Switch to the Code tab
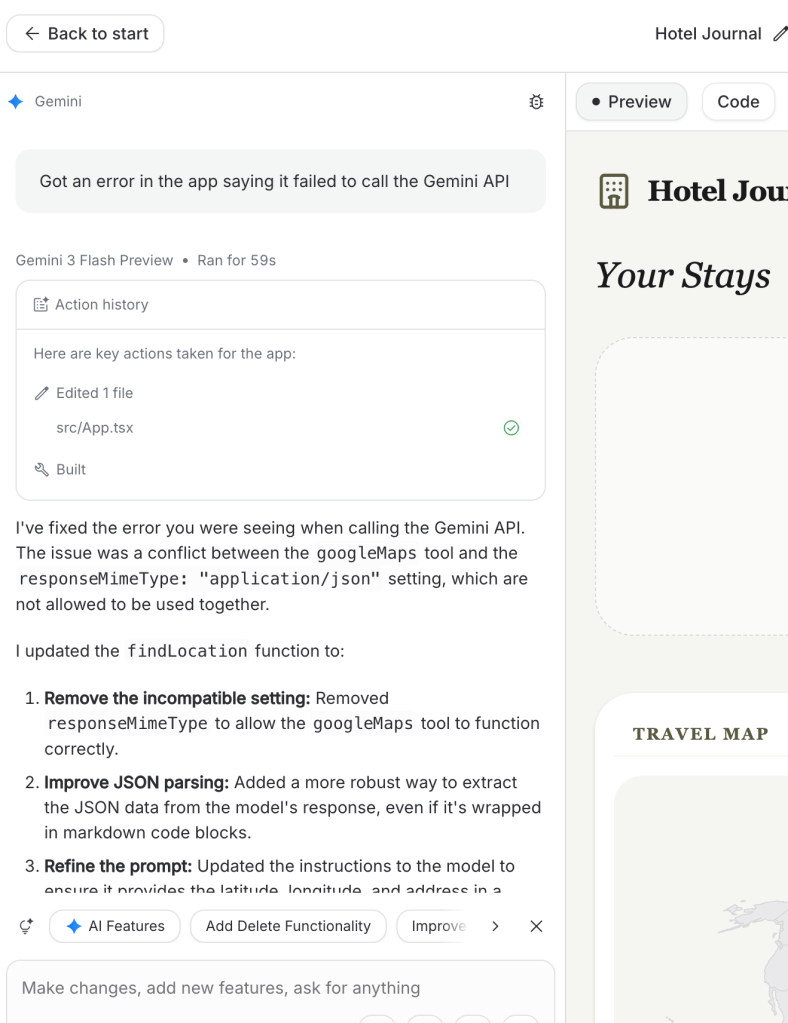This screenshot has width=788, height=1023. click(x=738, y=102)
